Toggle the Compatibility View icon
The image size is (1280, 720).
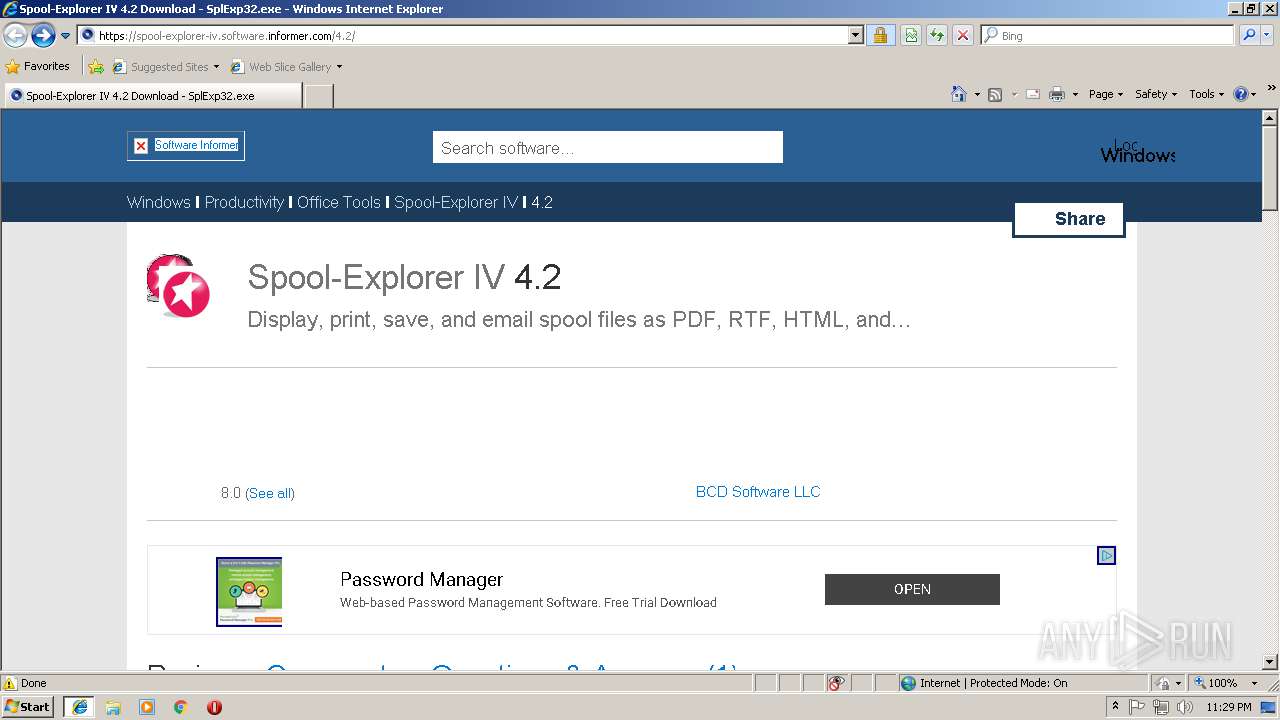911,35
